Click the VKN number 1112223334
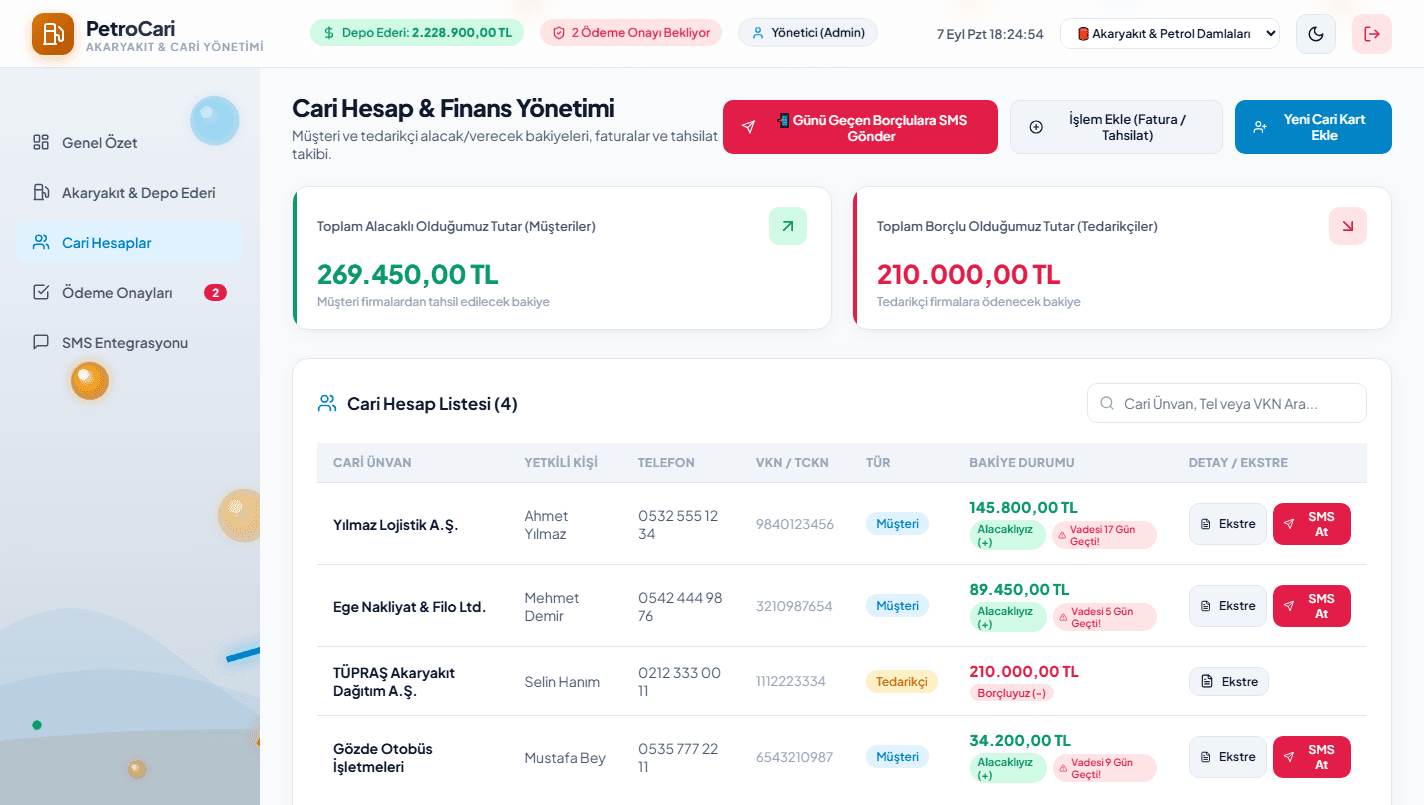This screenshot has height=805, width=1424. click(x=791, y=682)
